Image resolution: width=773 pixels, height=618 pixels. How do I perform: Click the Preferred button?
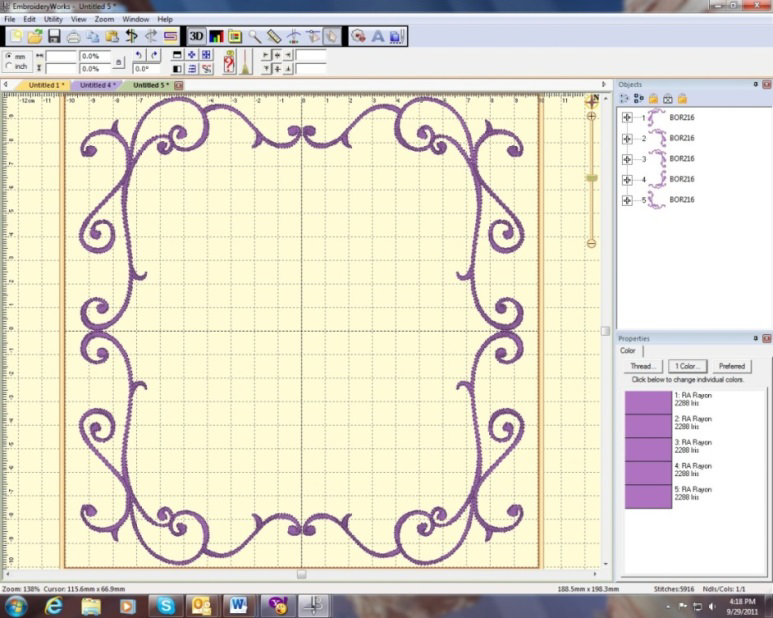(x=732, y=366)
